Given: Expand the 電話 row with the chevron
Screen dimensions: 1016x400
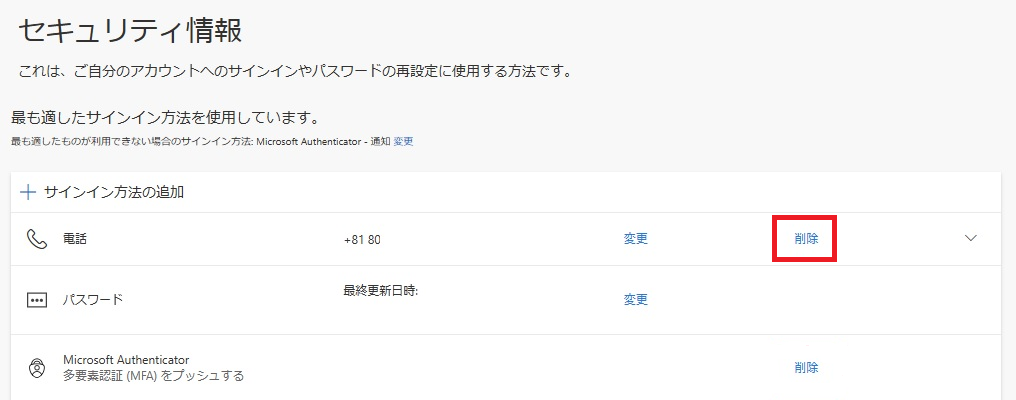Looking at the screenshot, I should point(970,238).
